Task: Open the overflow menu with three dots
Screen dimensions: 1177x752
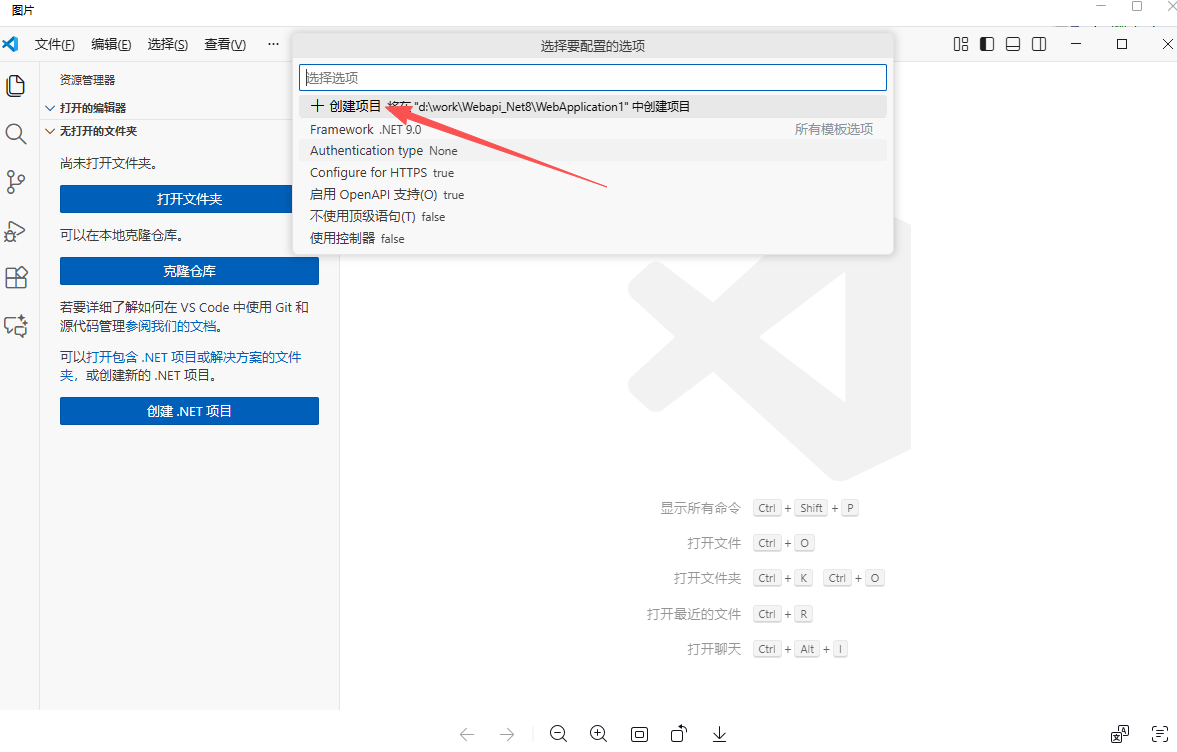Action: click(273, 44)
